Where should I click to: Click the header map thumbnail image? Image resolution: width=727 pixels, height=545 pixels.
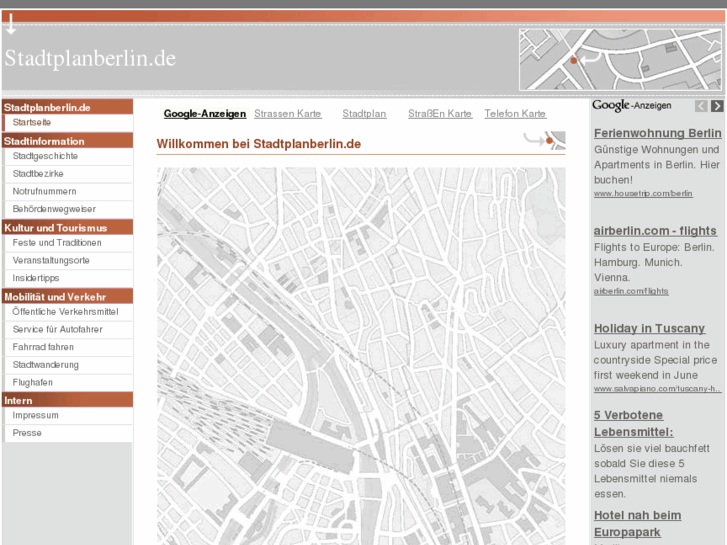620,59
